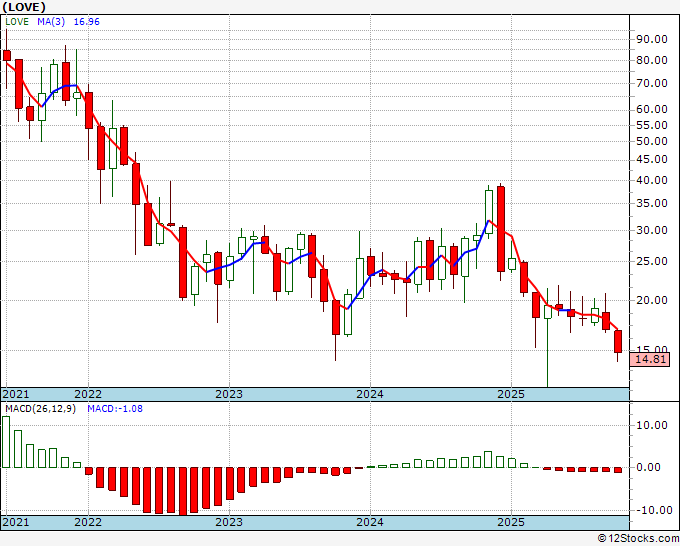Click the 10.00 MACD axis label
Viewport: 680px width, 546px height.
652,425
